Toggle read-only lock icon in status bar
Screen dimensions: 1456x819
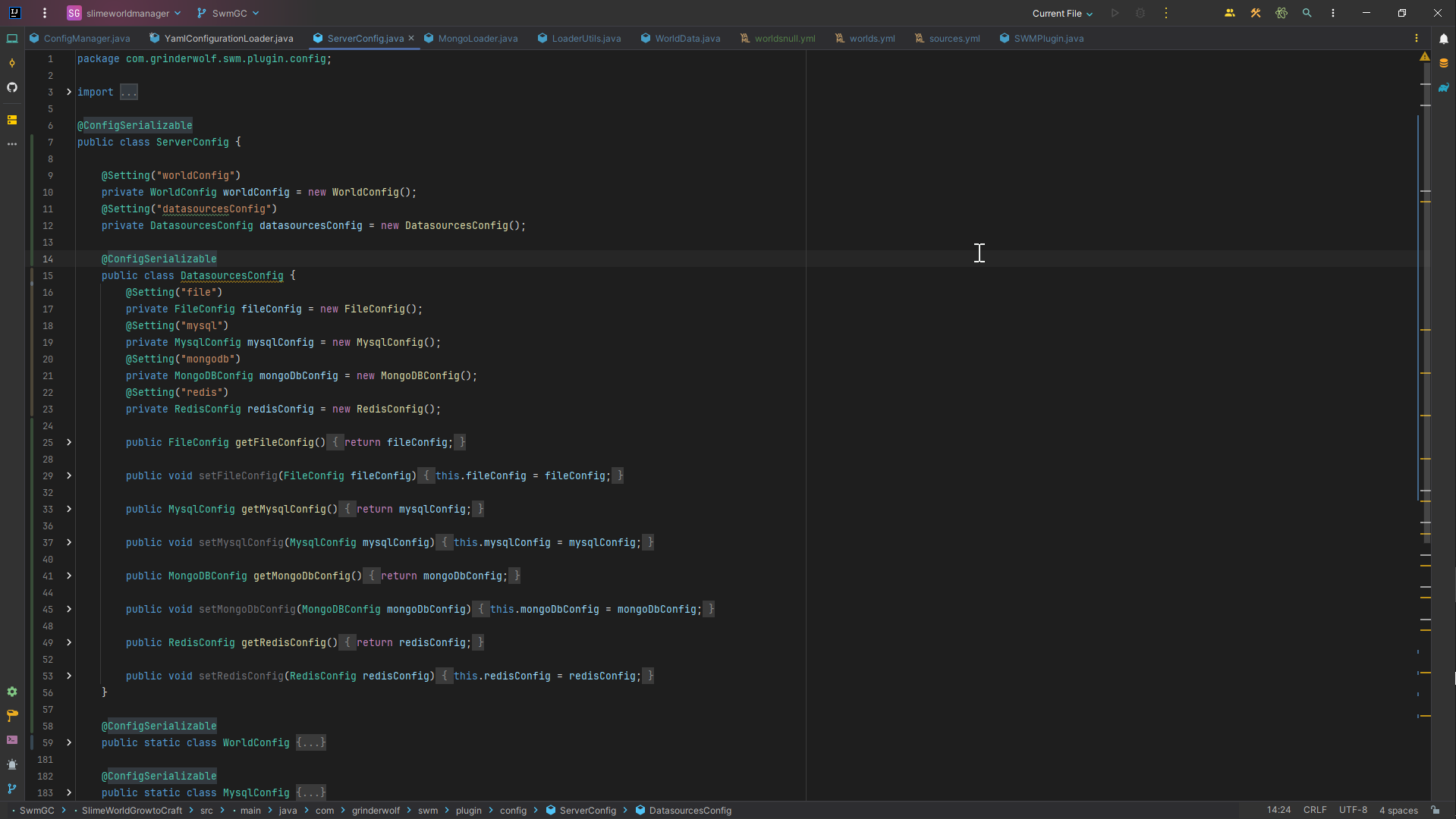pos(1436,810)
